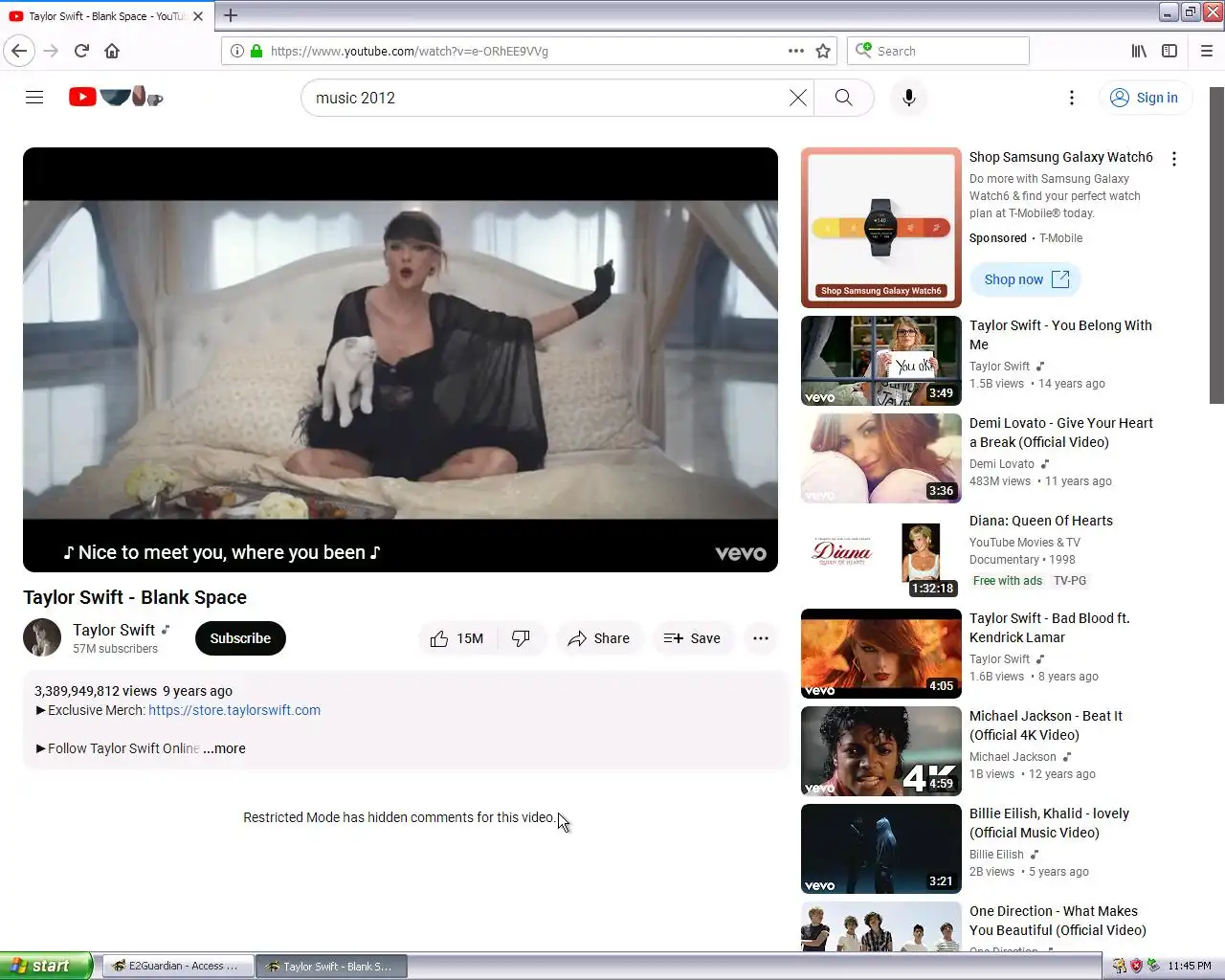This screenshot has width=1225, height=980.
Task: Click the taskbar clock showing 11:45 PM
Action: (x=1190, y=966)
